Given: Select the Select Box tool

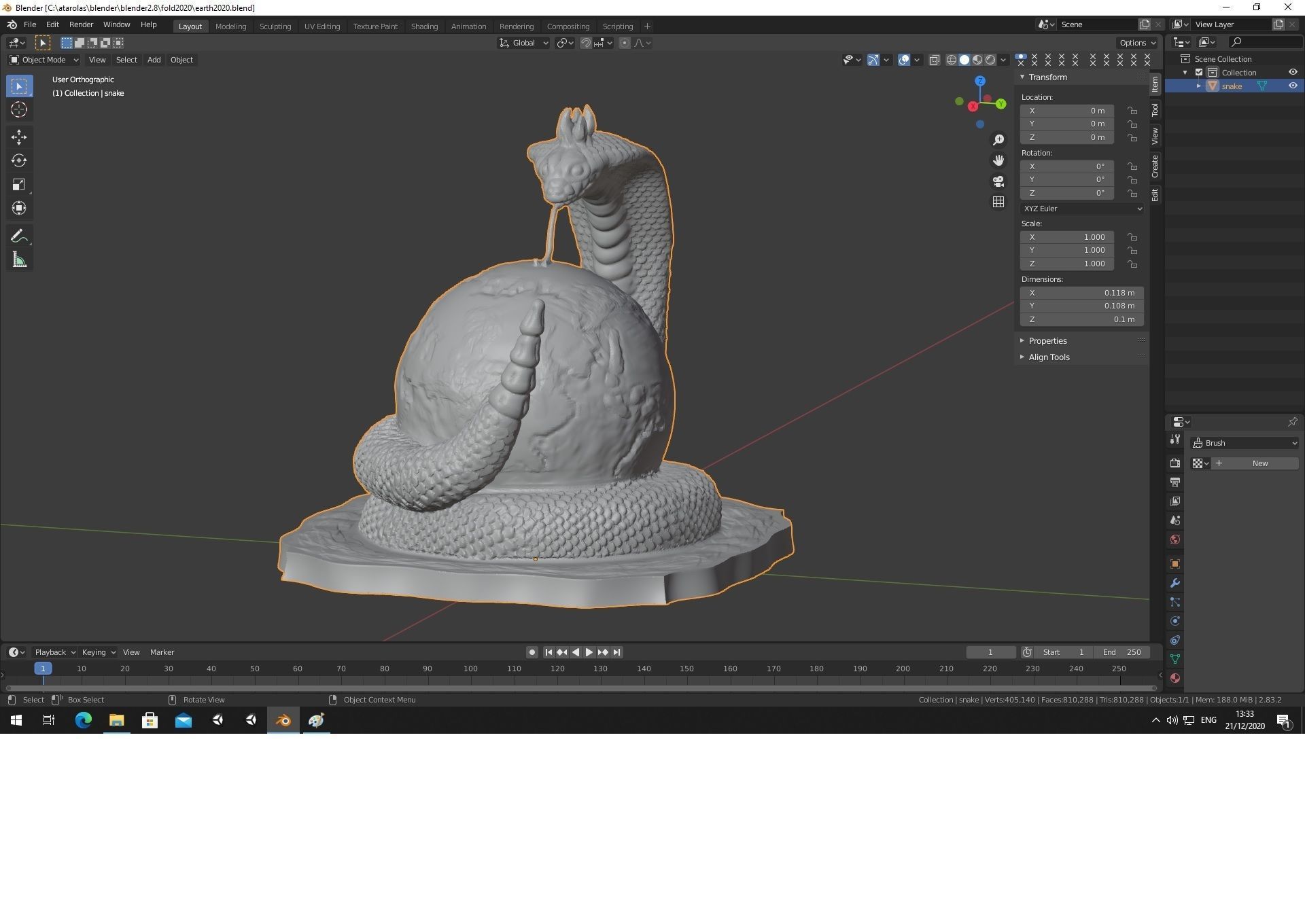Looking at the screenshot, I should pos(19,86).
